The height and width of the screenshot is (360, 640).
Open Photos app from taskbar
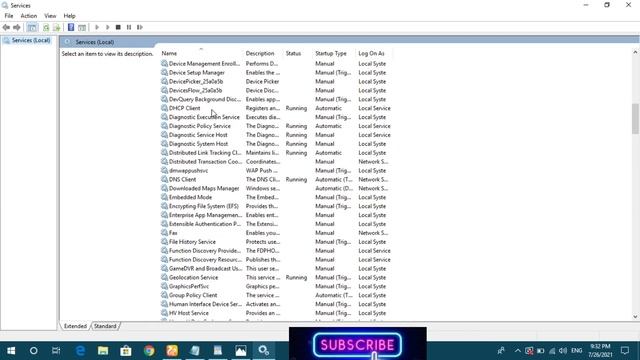point(241,351)
